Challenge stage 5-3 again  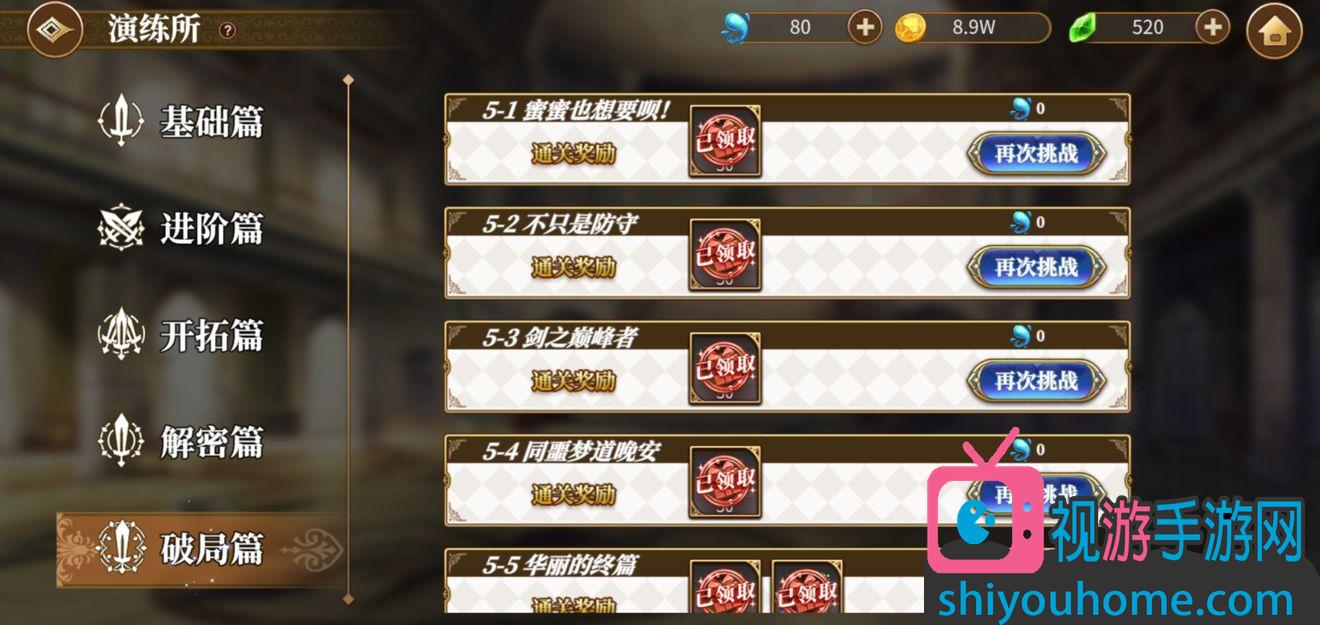(1037, 381)
